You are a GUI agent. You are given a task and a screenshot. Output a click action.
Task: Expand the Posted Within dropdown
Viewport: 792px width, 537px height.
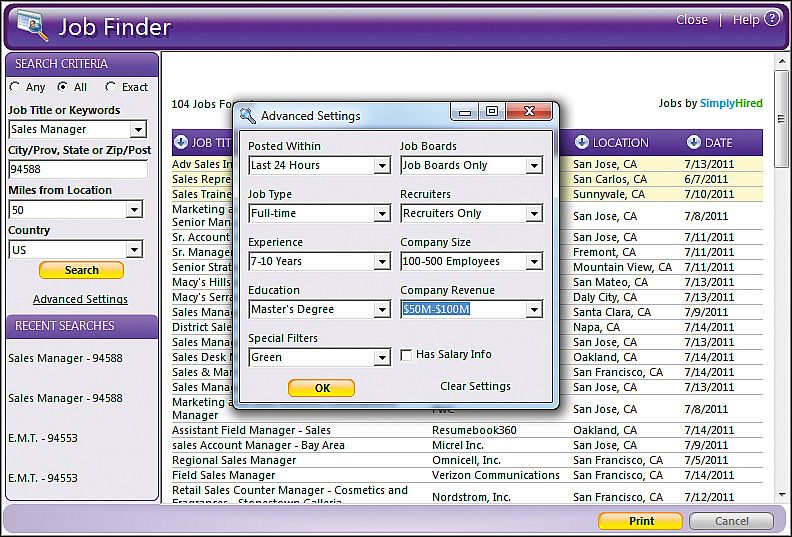[382, 166]
